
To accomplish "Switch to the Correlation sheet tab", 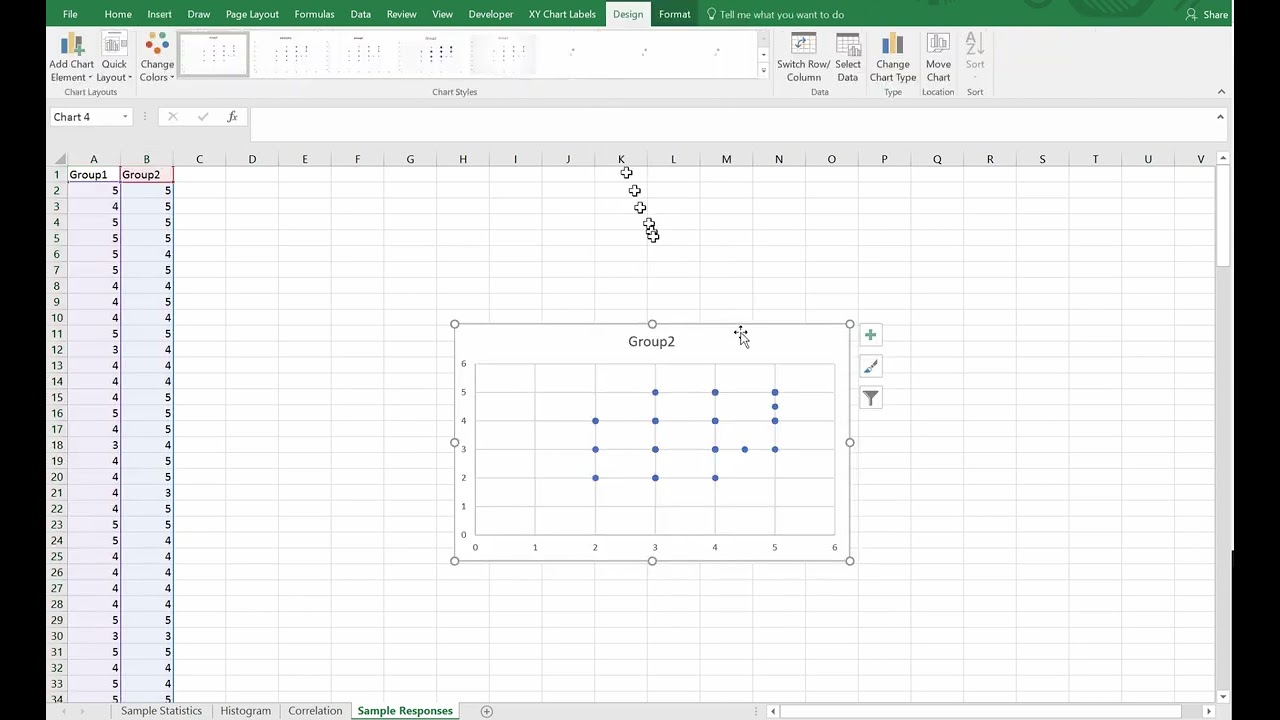I will [x=315, y=711].
